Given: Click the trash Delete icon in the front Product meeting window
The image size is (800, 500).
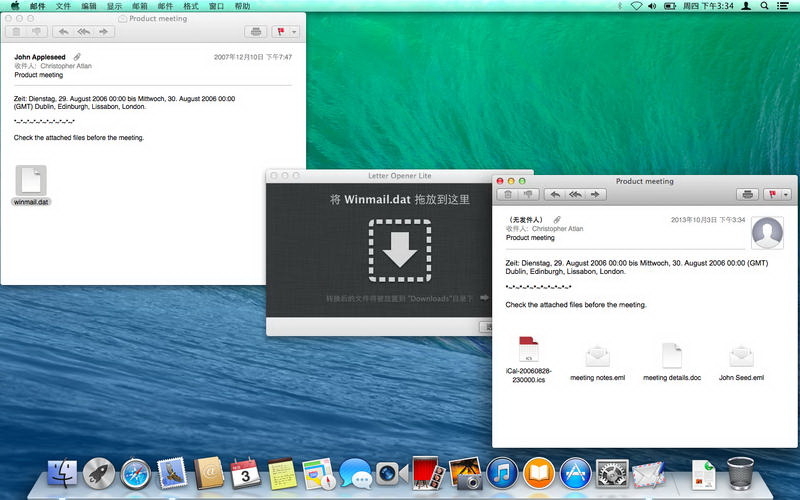Looking at the screenshot, I should coord(508,194).
